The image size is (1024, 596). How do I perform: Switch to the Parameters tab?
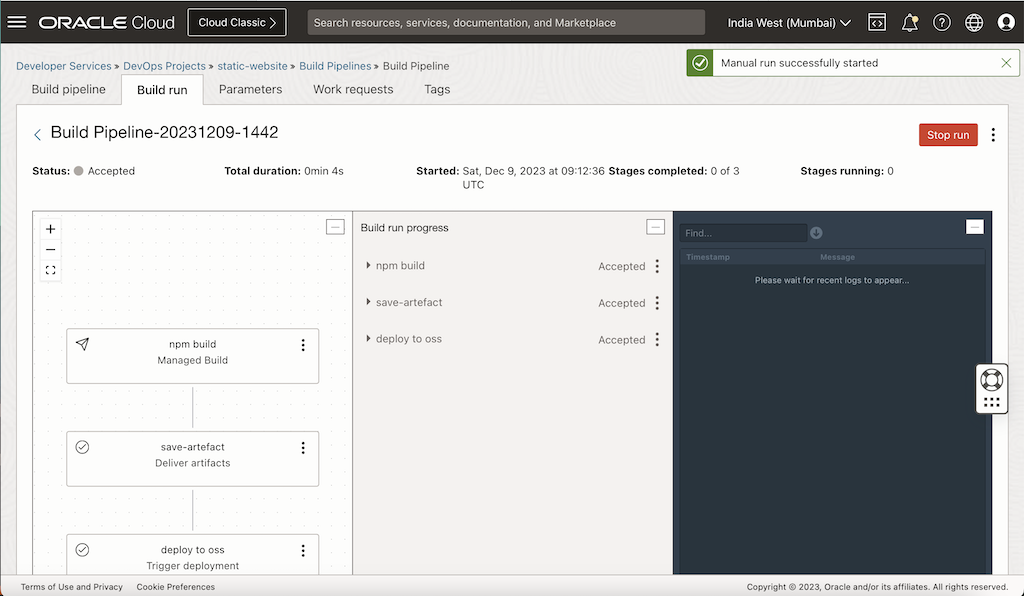250,89
